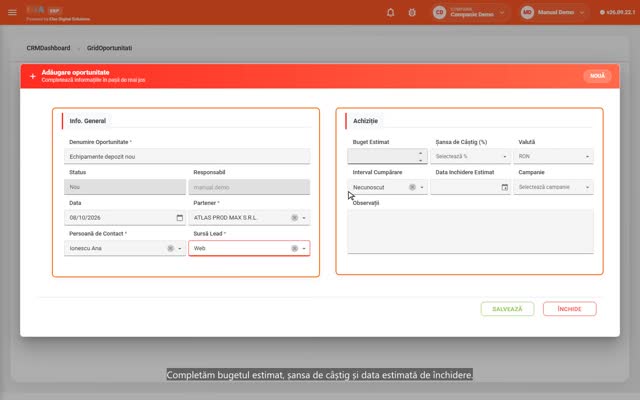Click the Observații text area
The width and height of the screenshot is (640, 400).
pos(471,231)
